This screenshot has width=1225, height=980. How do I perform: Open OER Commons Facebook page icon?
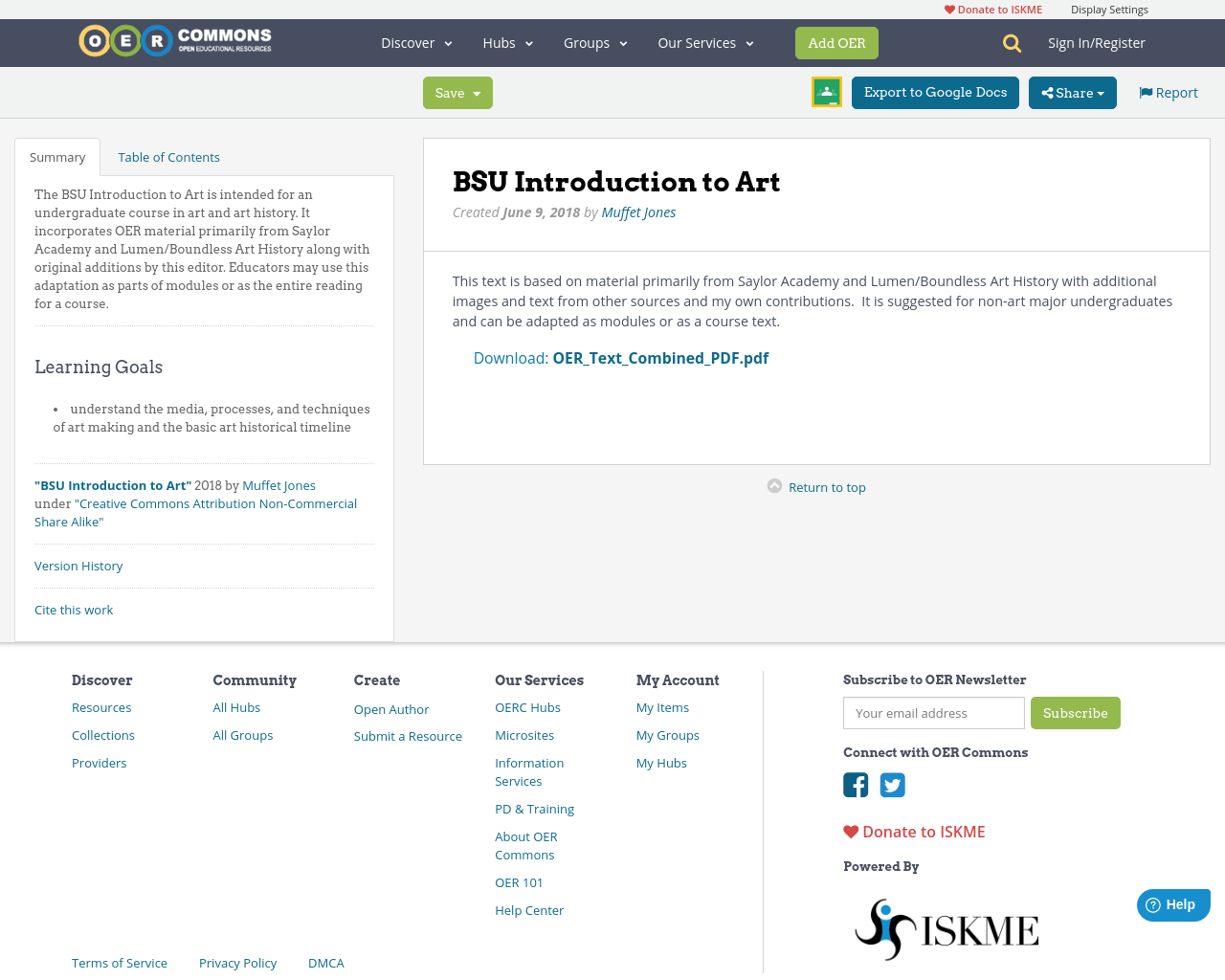[855, 784]
